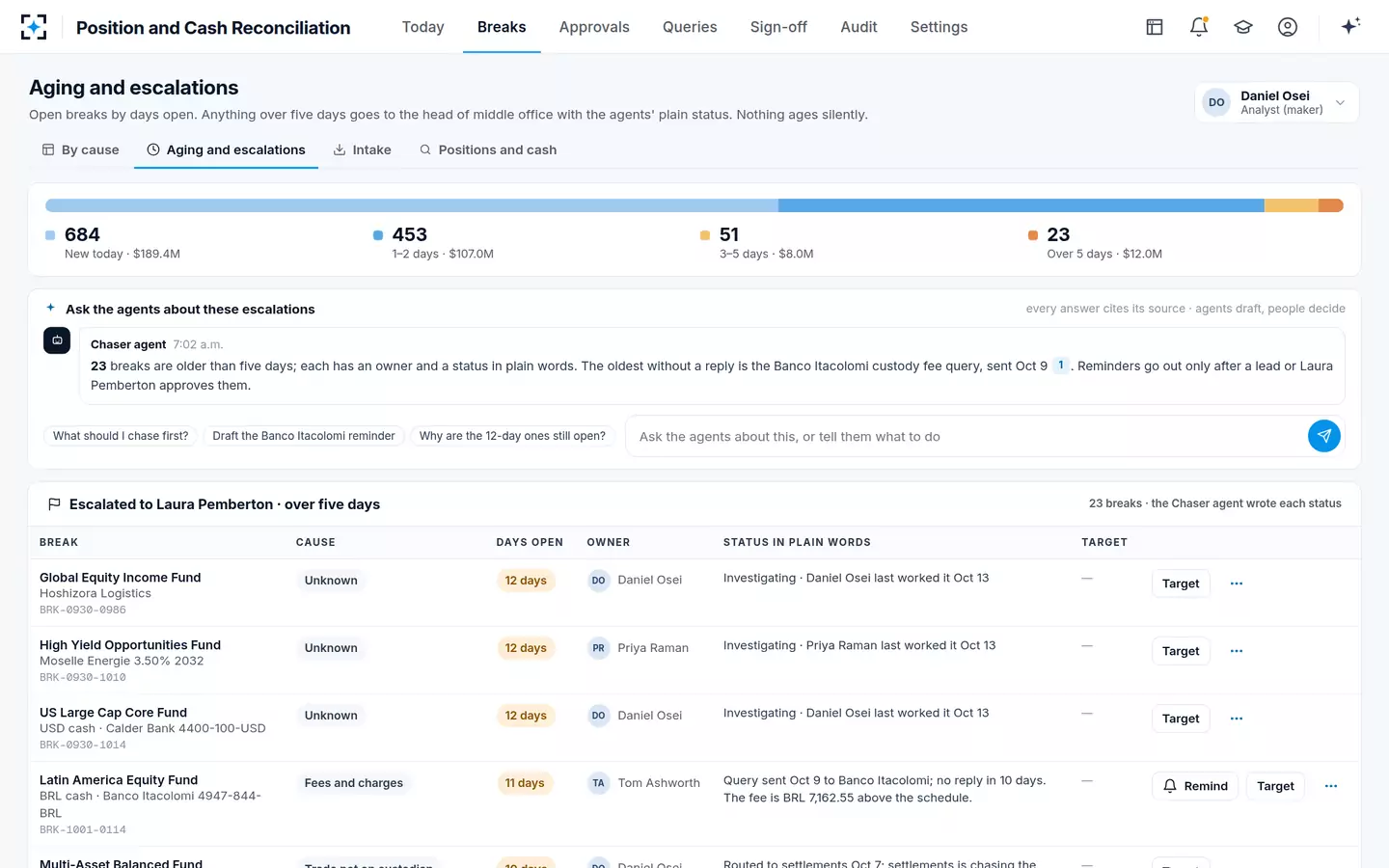Viewport: 1389px width, 868px height.
Task: Select 'Draft the Banco Itacolomi reminder' suggestion
Action: (x=304, y=436)
